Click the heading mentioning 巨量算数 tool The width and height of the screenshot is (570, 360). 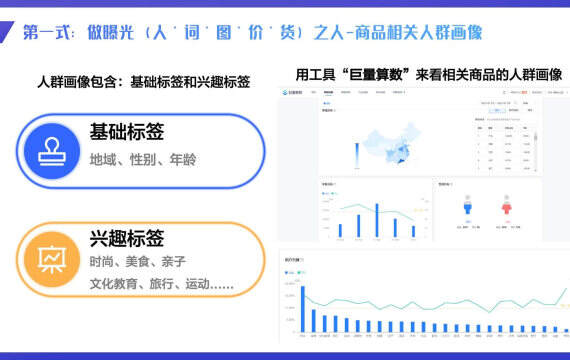(x=429, y=75)
